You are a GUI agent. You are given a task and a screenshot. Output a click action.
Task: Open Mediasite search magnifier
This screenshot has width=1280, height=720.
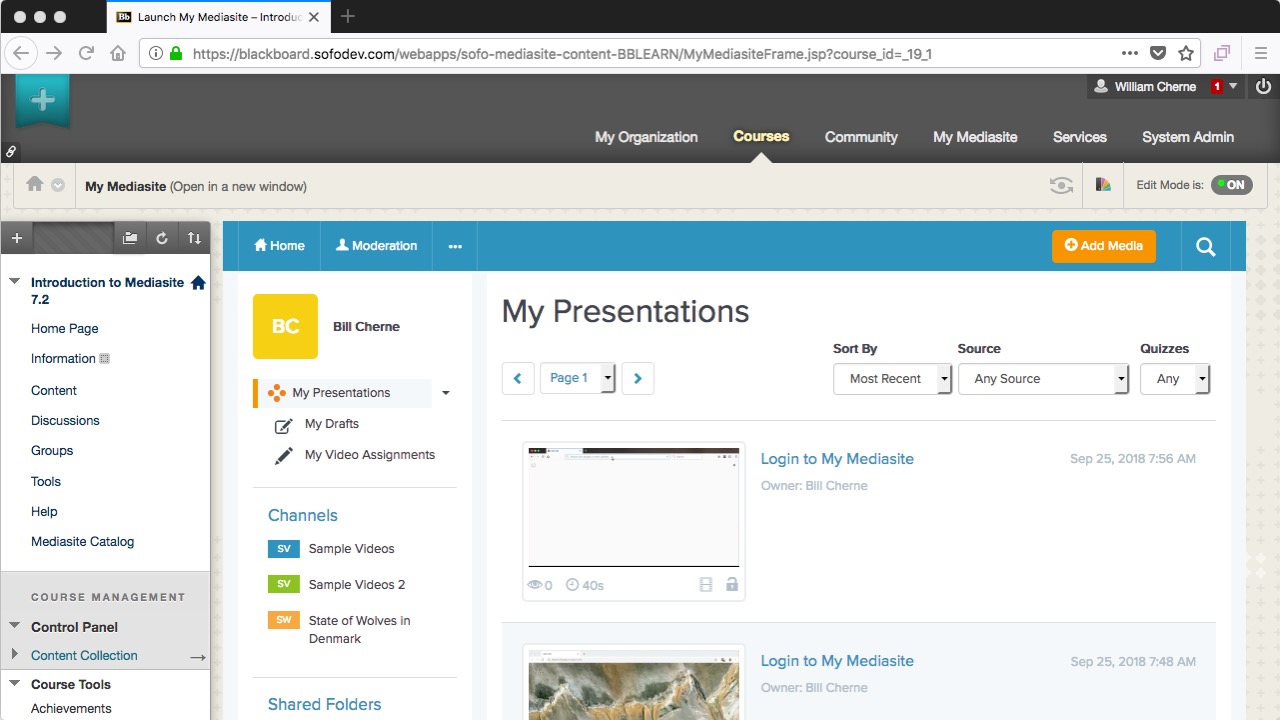(1206, 246)
